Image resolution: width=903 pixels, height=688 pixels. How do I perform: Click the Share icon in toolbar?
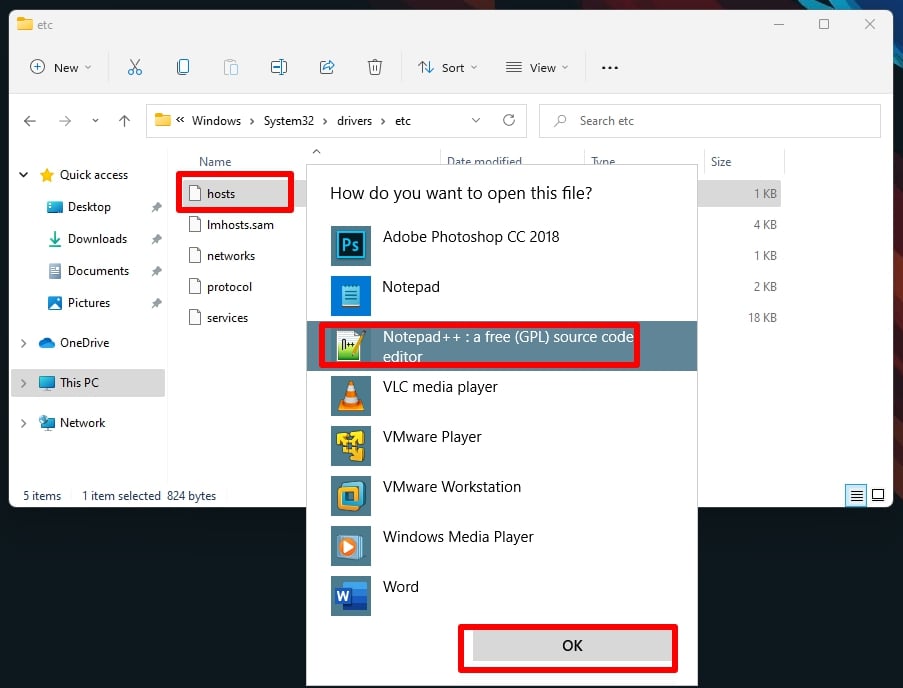click(x=327, y=67)
